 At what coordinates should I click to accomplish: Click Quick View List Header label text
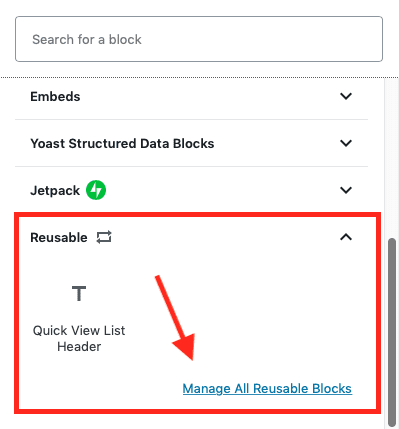79,338
